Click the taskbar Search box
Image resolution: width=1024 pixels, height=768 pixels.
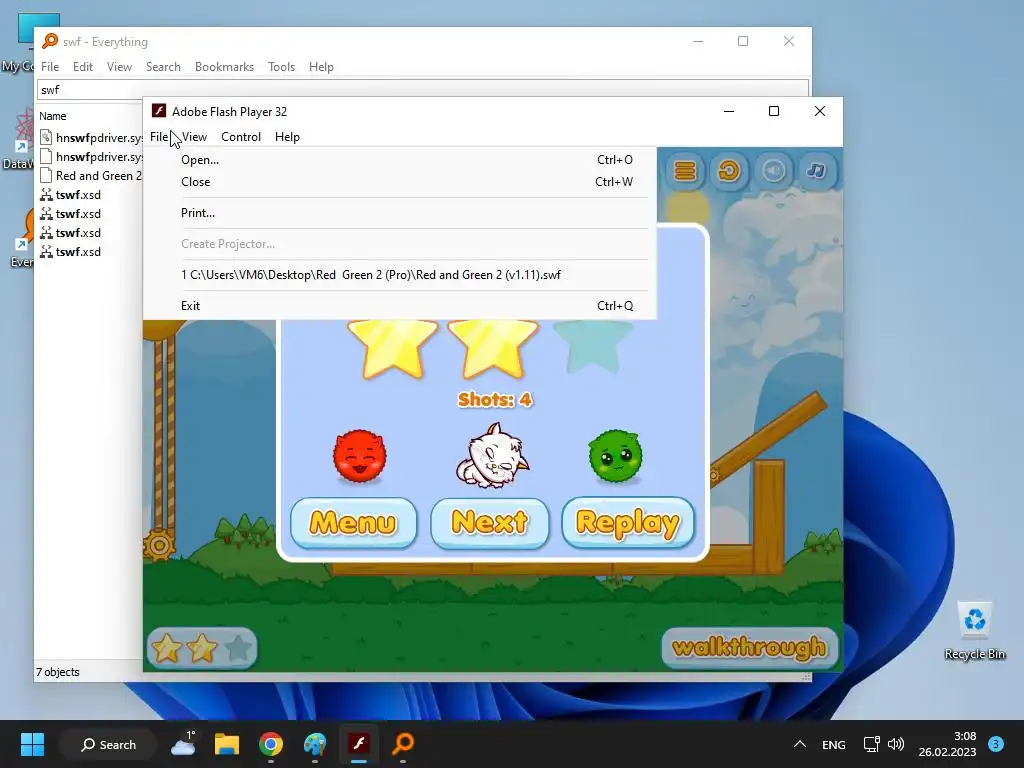tap(108, 744)
